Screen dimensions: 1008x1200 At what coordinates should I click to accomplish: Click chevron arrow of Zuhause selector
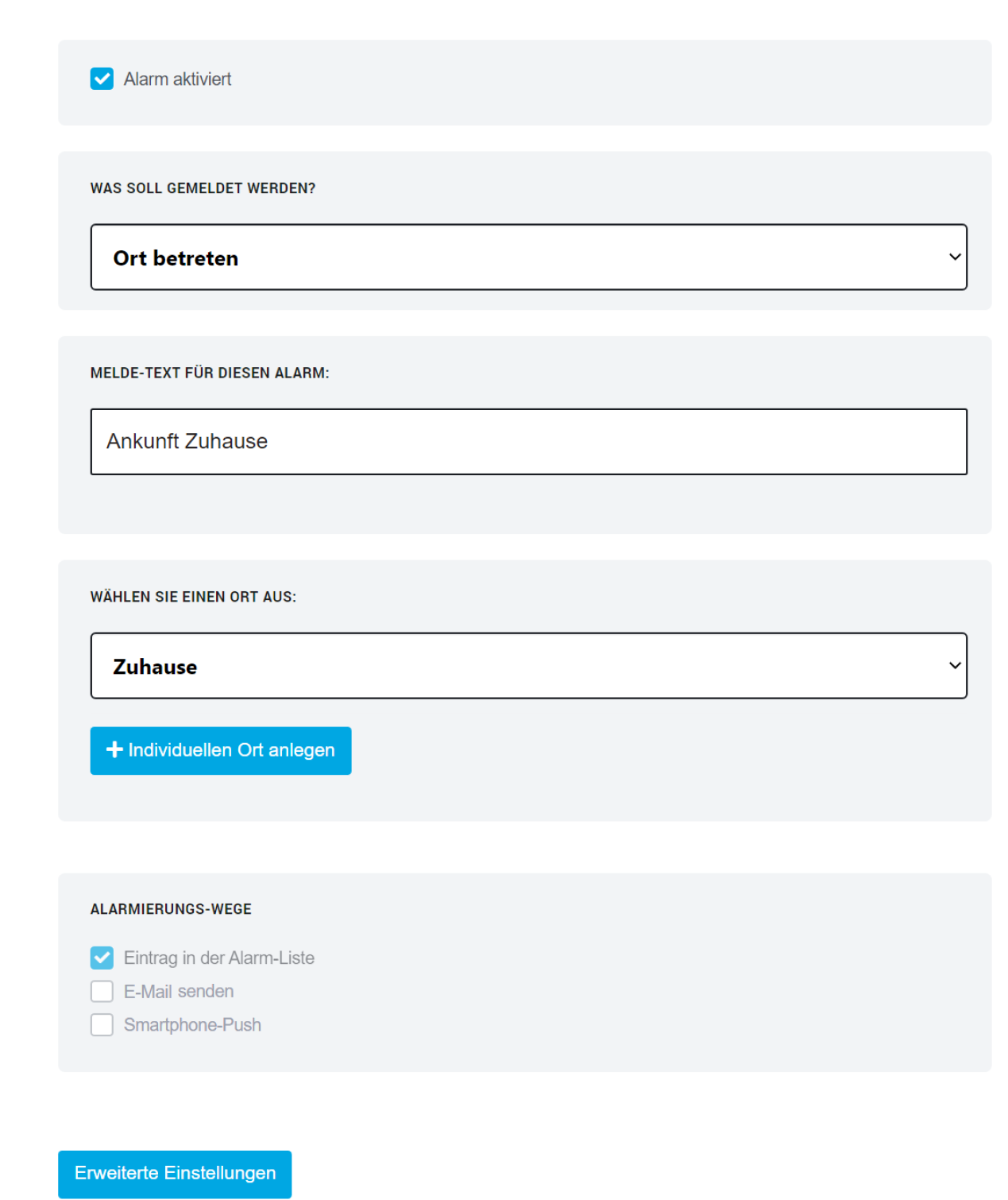point(955,665)
